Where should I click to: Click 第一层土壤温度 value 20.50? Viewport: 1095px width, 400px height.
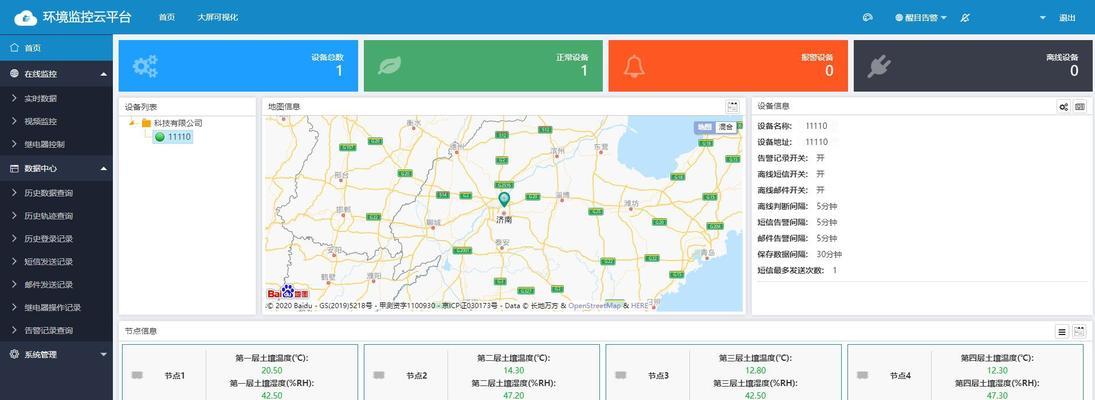(x=272, y=371)
